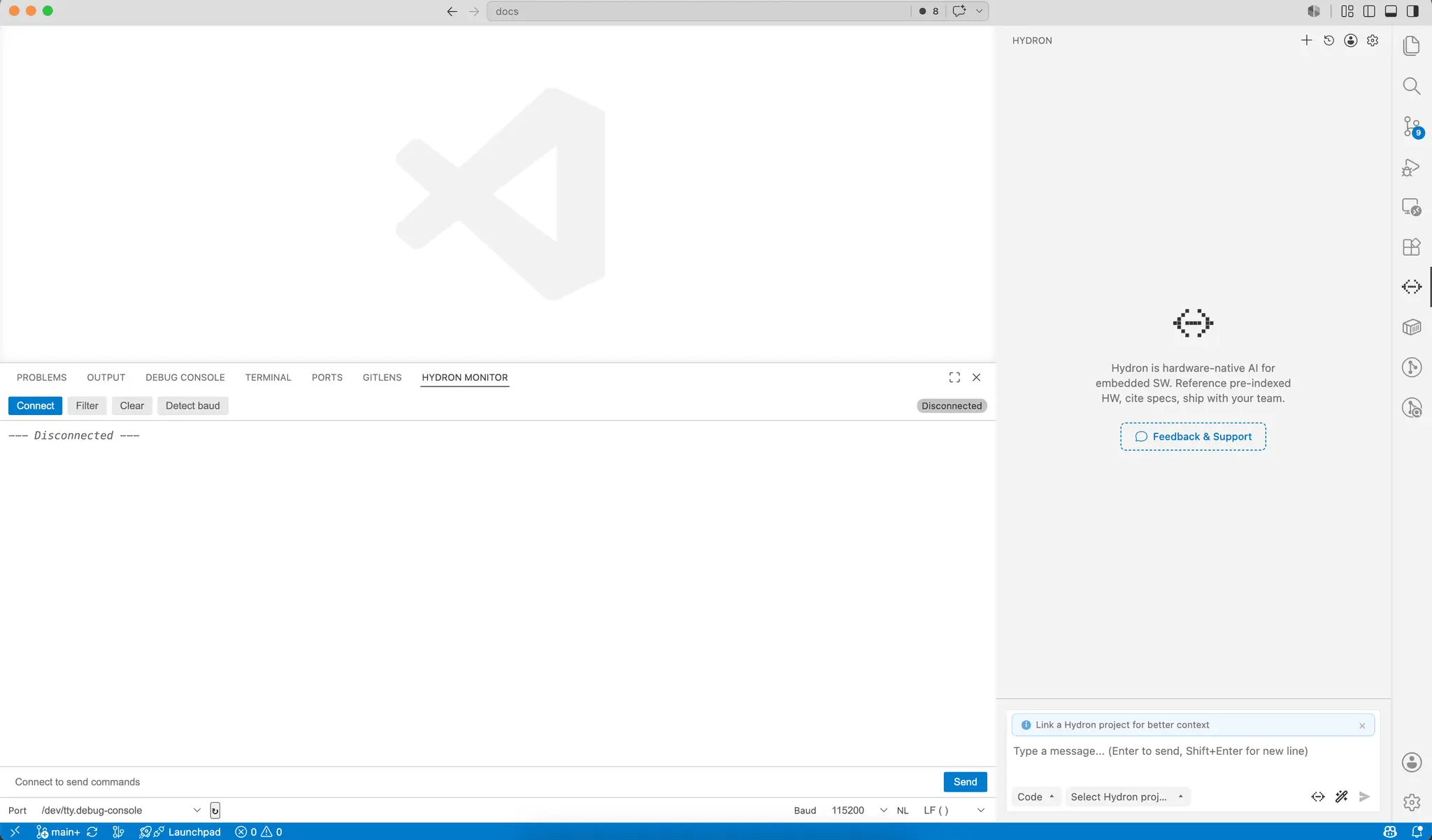
Task: Open the Manage gear in the activity bar
Action: tap(1412, 802)
